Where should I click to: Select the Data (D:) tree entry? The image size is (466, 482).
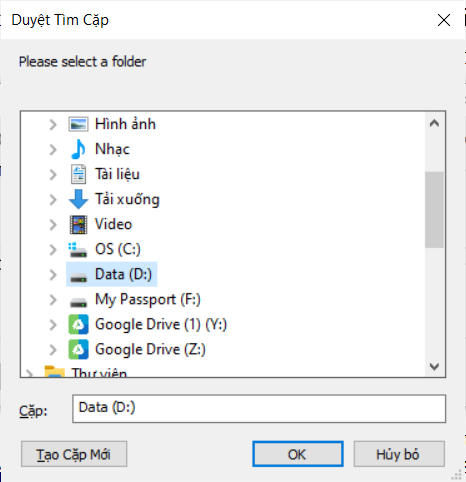(x=112, y=274)
